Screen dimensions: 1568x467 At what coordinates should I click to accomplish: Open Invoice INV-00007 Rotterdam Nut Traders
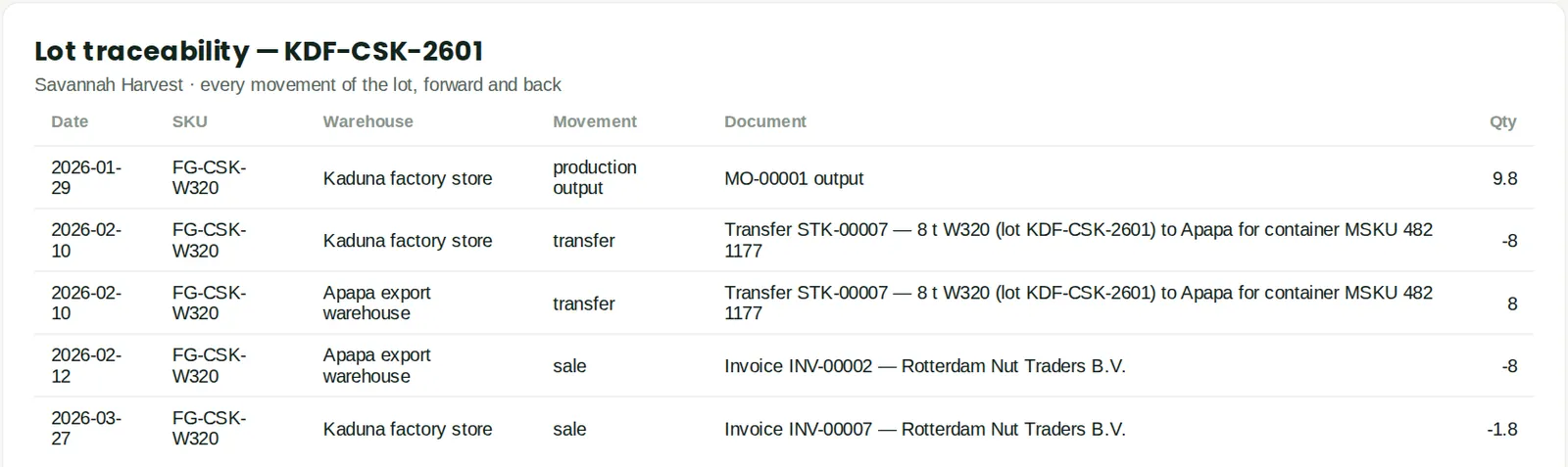click(x=924, y=429)
